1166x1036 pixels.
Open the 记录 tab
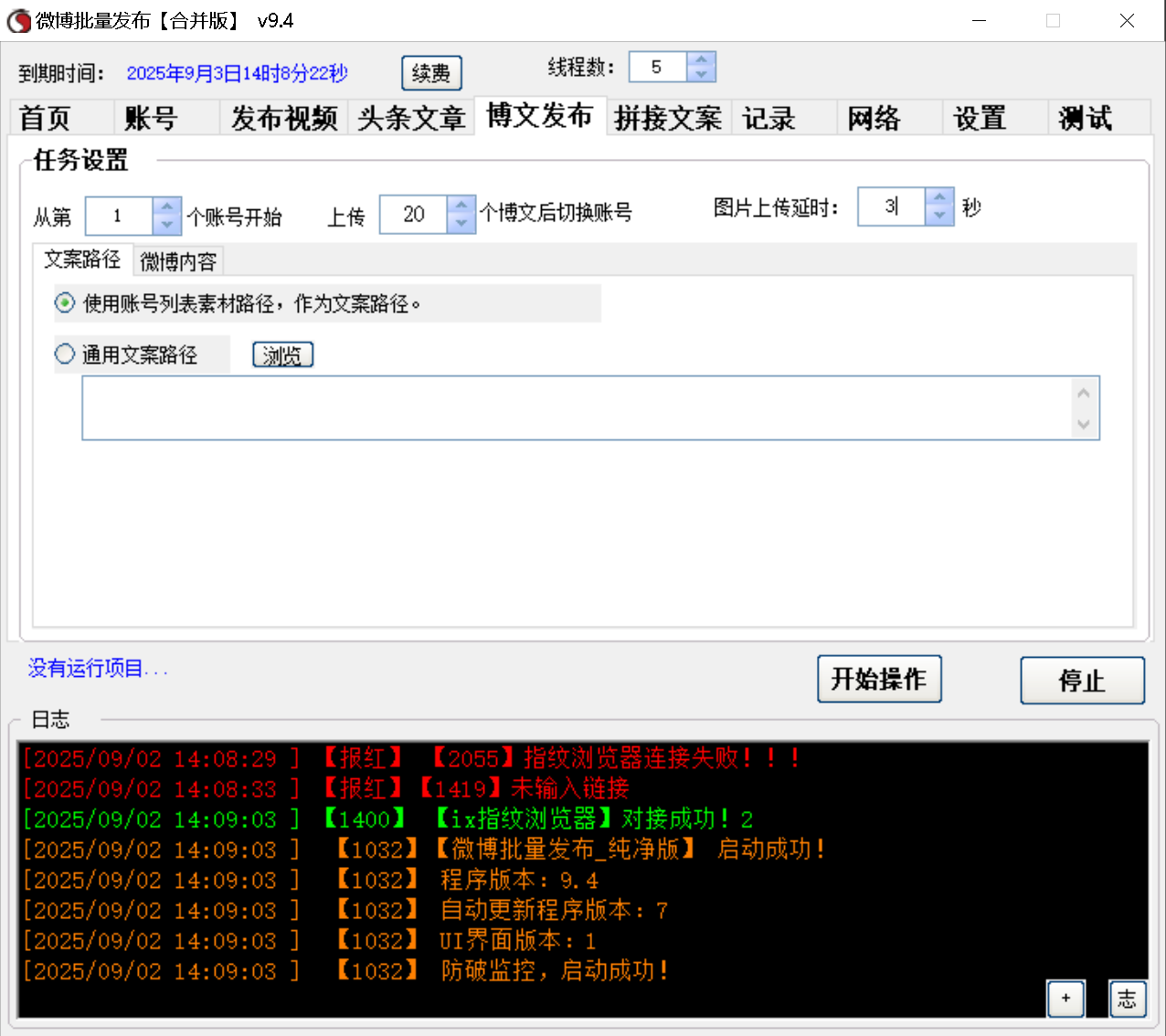point(770,118)
